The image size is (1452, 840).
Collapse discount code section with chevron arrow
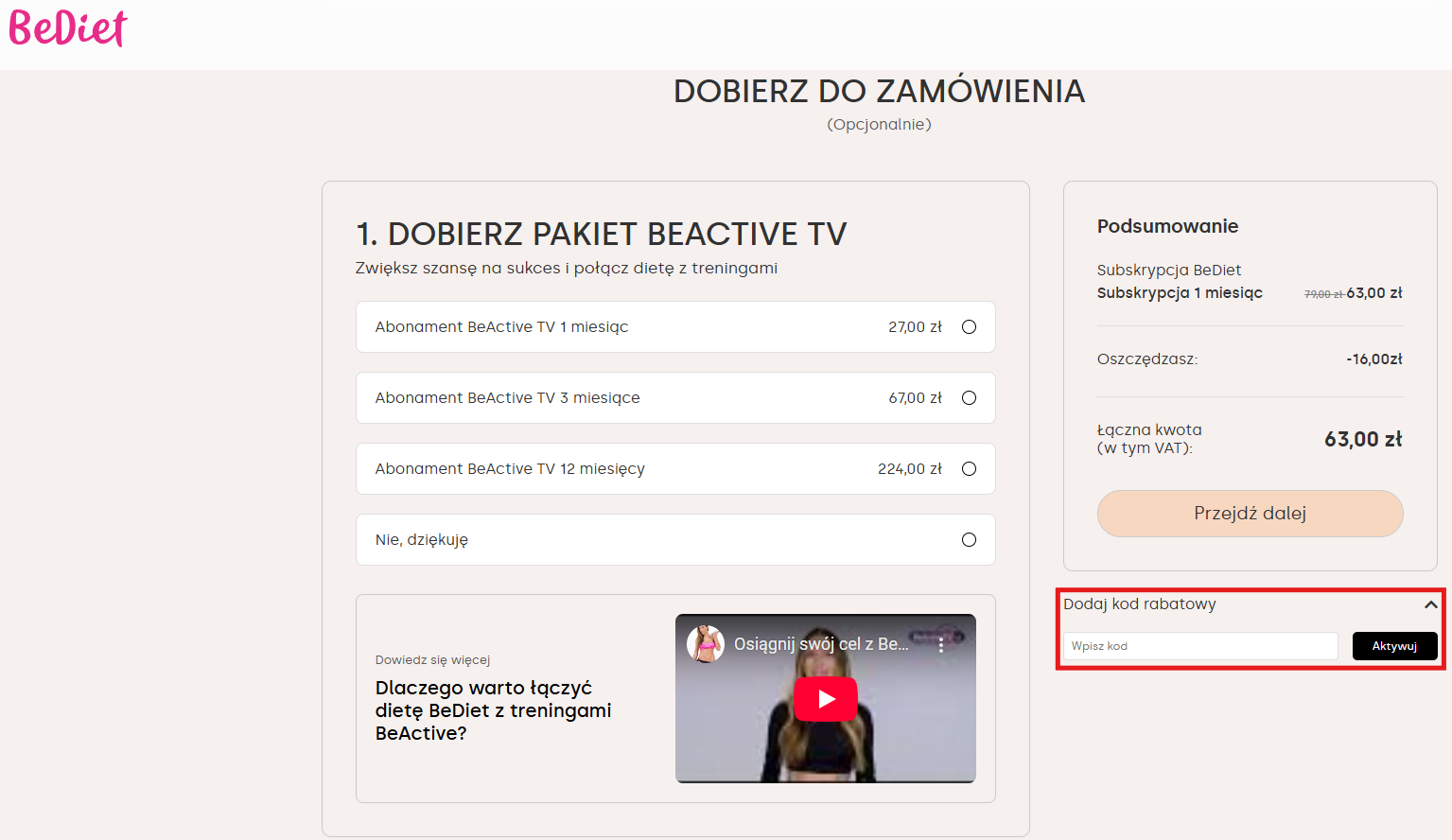(x=1430, y=604)
